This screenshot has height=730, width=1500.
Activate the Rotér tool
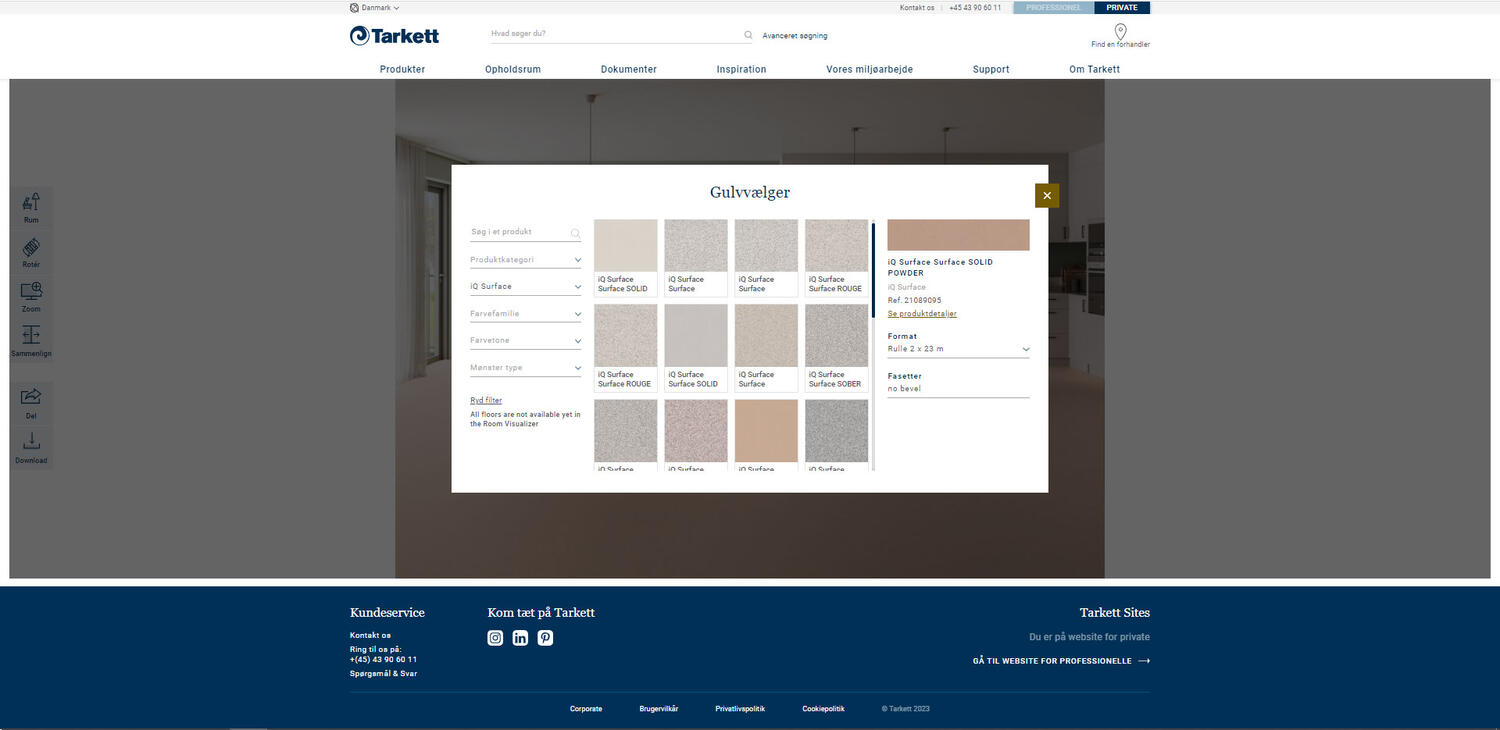point(31,250)
